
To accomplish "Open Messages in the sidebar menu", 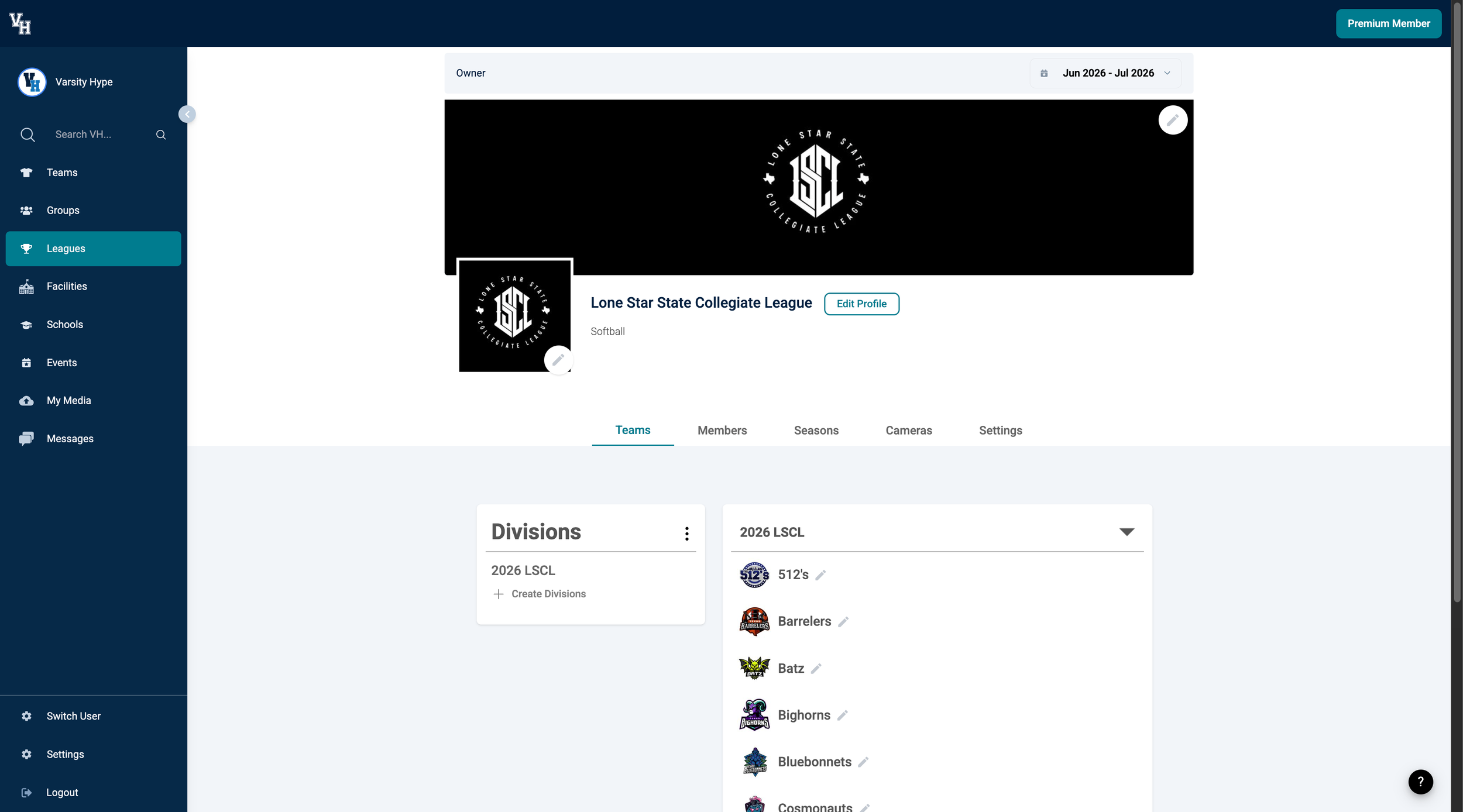I will click(x=94, y=439).
